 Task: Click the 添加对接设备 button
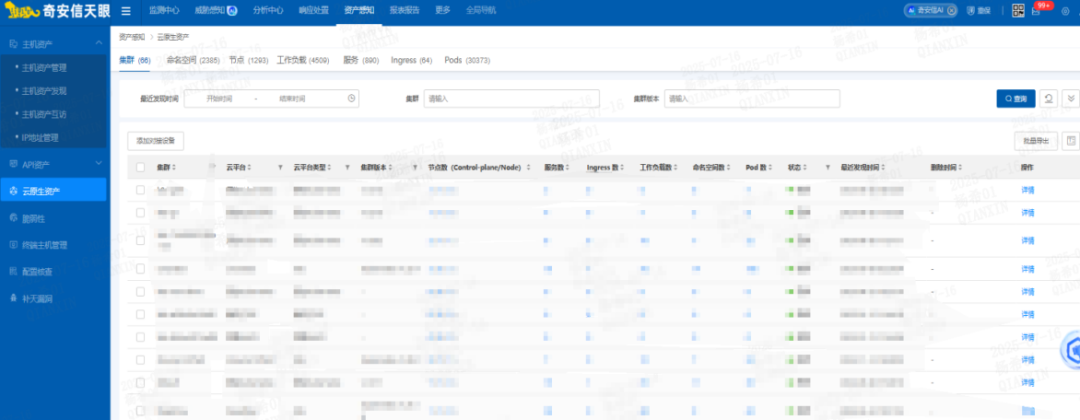pos(156,141)
